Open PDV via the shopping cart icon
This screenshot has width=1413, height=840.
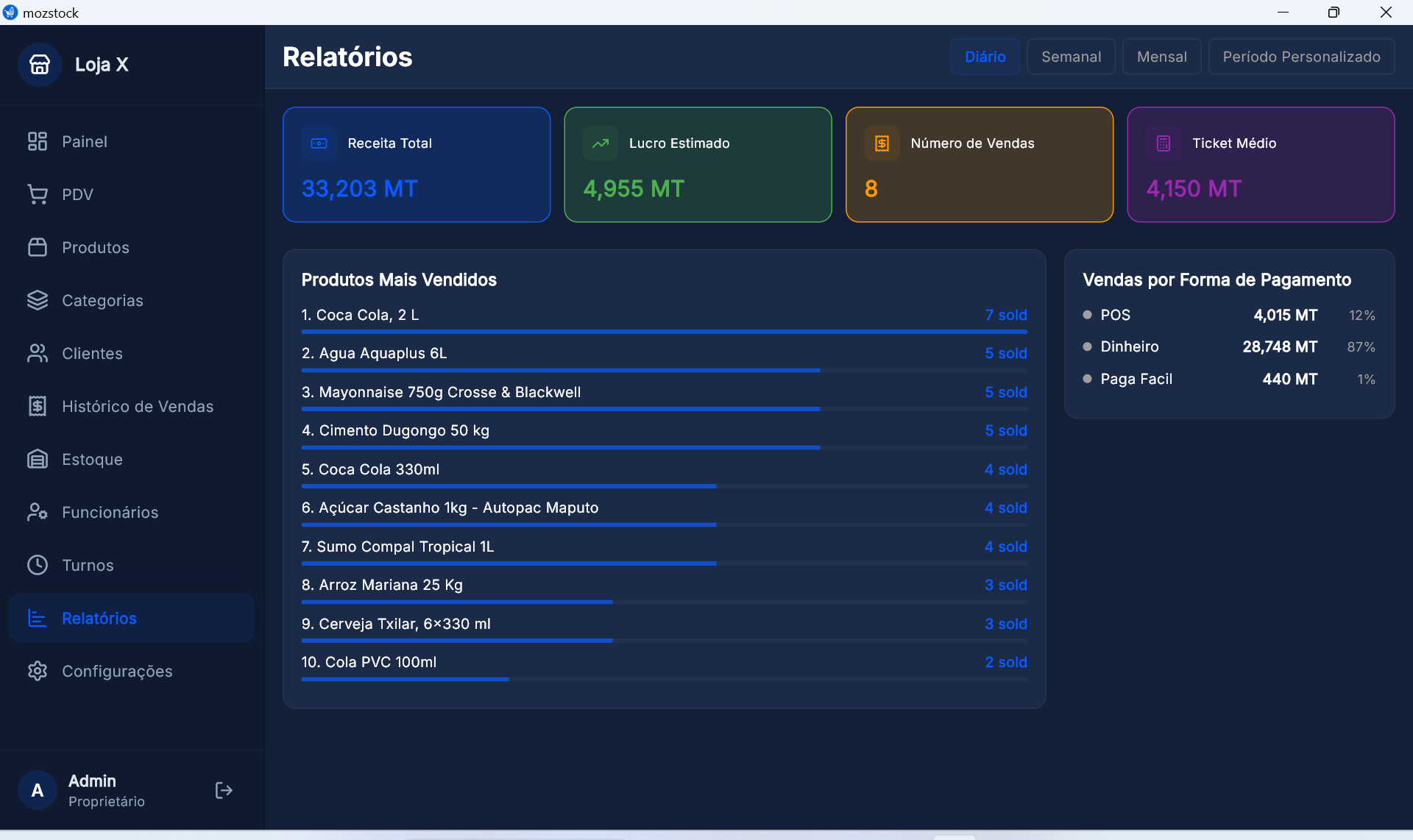pos(38,194)
